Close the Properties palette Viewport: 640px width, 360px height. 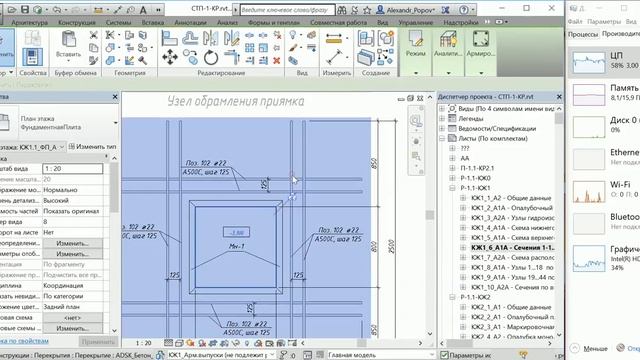click(115, 97)
